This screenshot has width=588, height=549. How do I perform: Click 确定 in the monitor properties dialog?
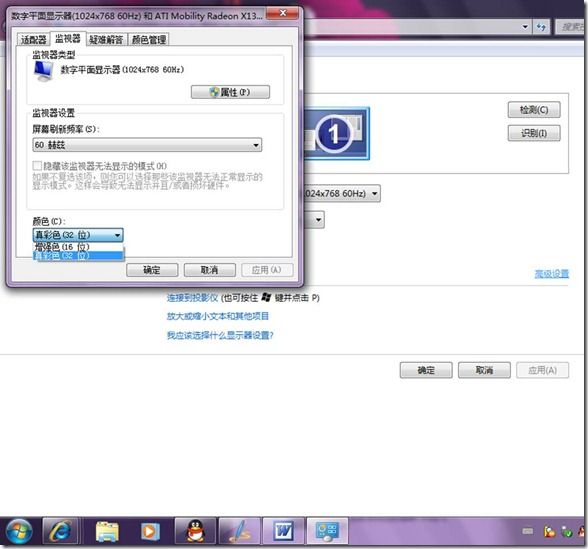152,270
